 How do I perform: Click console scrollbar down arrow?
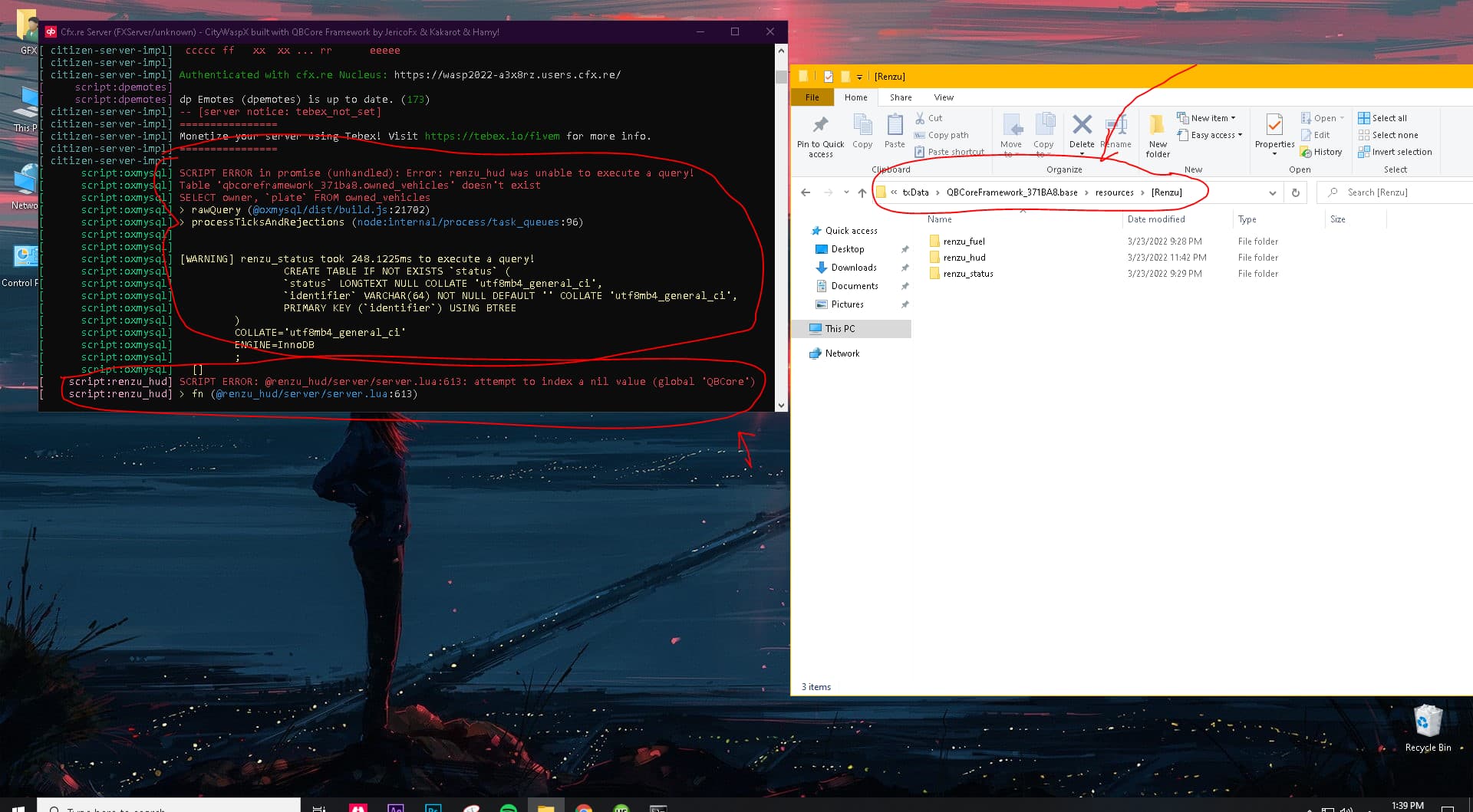click(x=781, y=406)
